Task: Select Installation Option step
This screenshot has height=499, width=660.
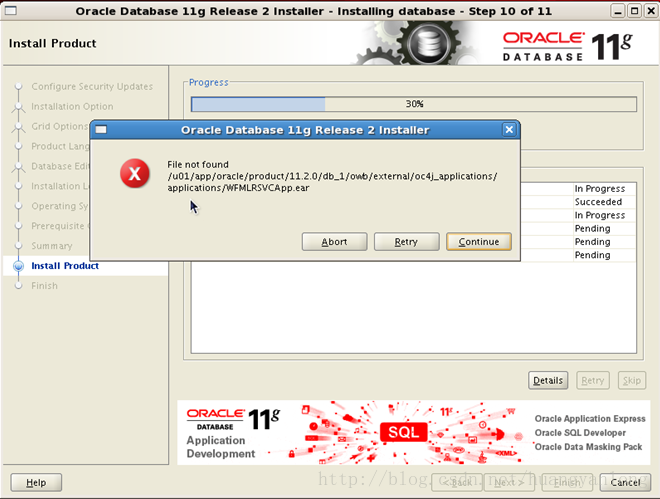Action: click(x=72, y=106)
